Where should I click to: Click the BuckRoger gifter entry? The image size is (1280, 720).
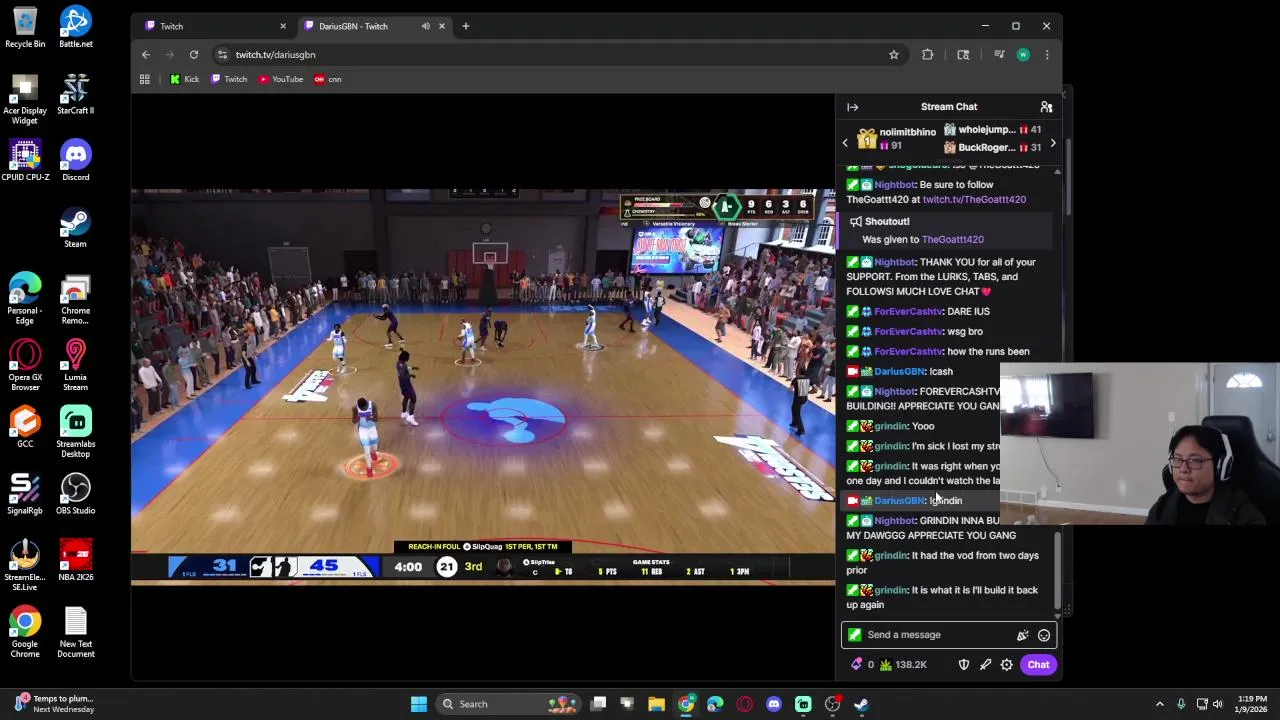click(x=992, y=148)
